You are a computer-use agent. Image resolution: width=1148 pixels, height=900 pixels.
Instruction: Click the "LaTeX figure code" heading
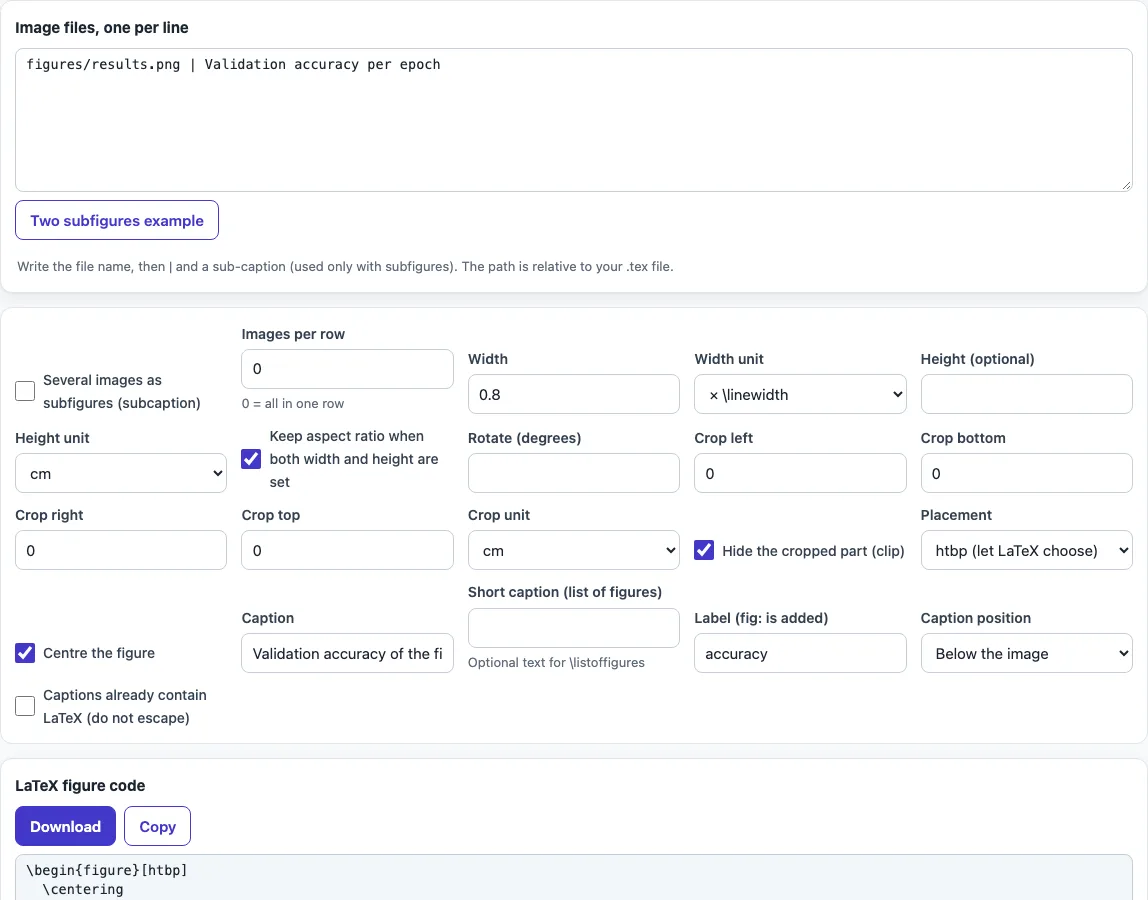[x=81, y=786]
